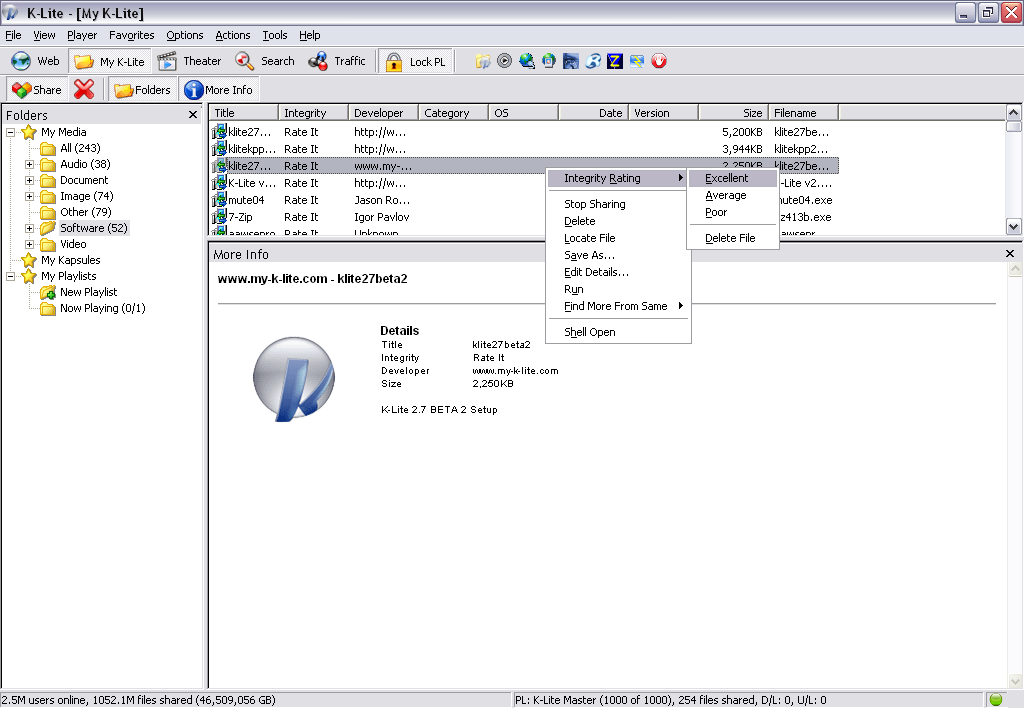Click the Traffic toolbar button
The width and height of the screenshot is (1024, 708).
pyautogui.click(x=337, y=61)
